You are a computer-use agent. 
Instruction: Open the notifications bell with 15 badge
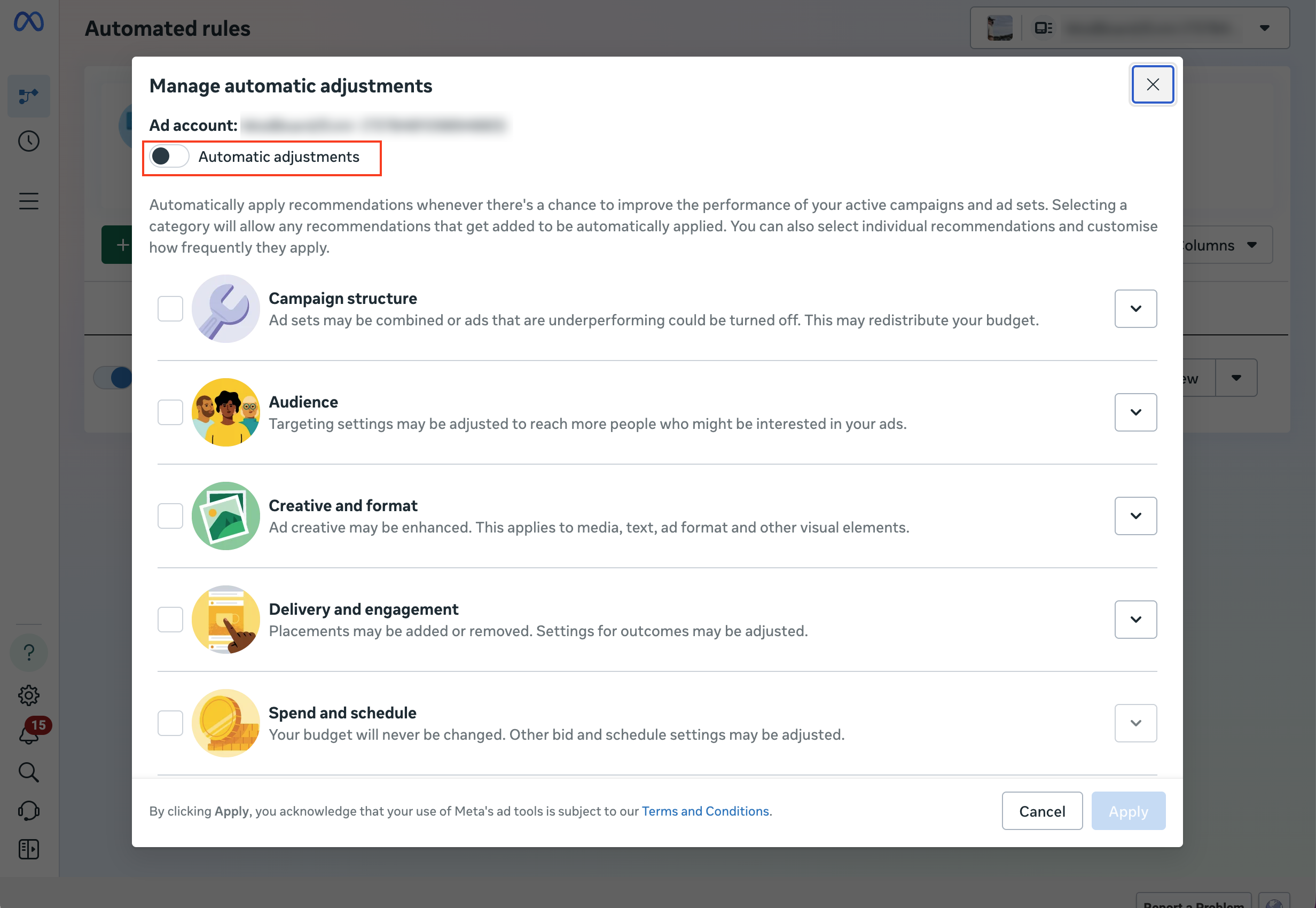coord(29,732)
